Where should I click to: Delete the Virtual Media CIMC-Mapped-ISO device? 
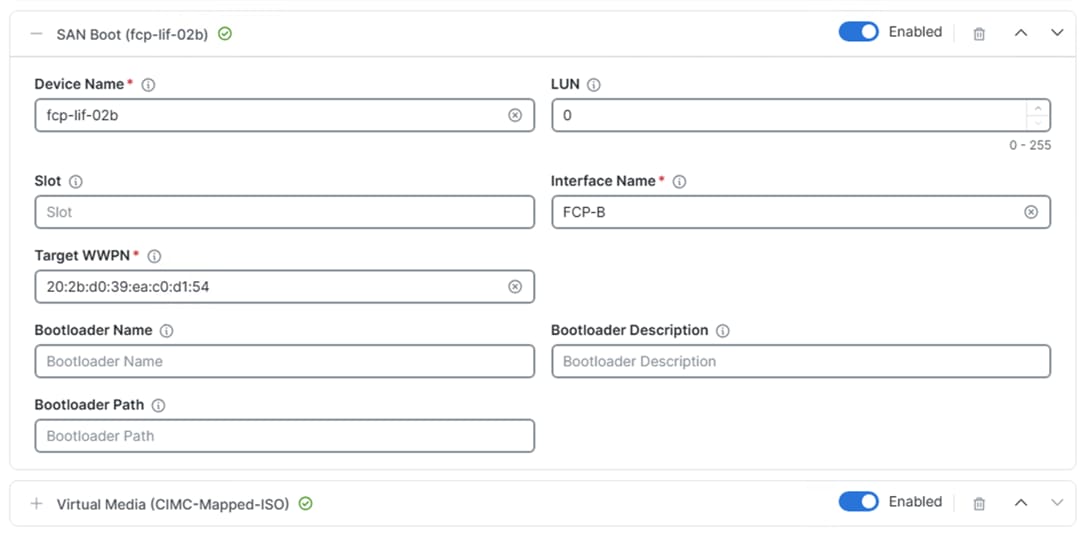979,503
